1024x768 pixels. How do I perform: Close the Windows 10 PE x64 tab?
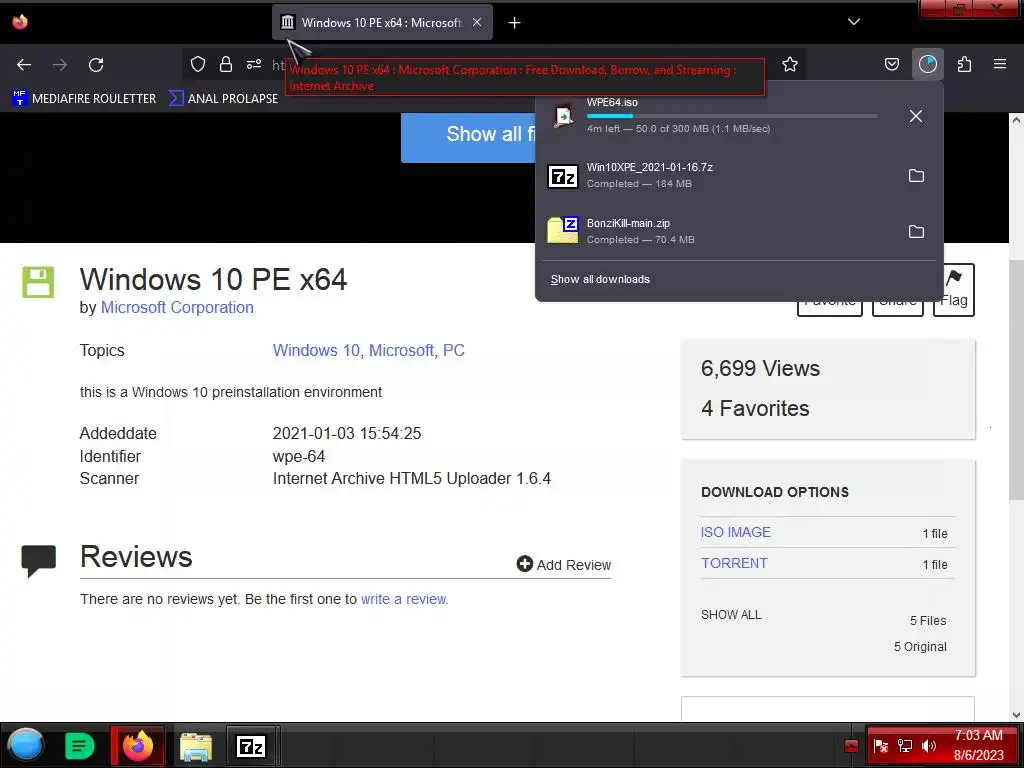coord(477,22)
